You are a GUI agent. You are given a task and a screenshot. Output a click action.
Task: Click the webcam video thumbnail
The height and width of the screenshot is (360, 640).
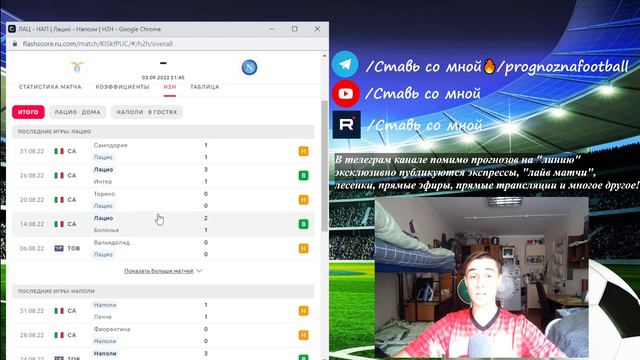click(482, 278)
